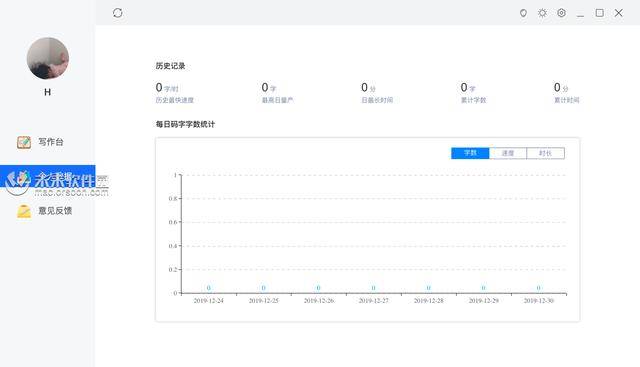Switch chart to the 速度 tab
640x367 pixels.
point(508,153)
